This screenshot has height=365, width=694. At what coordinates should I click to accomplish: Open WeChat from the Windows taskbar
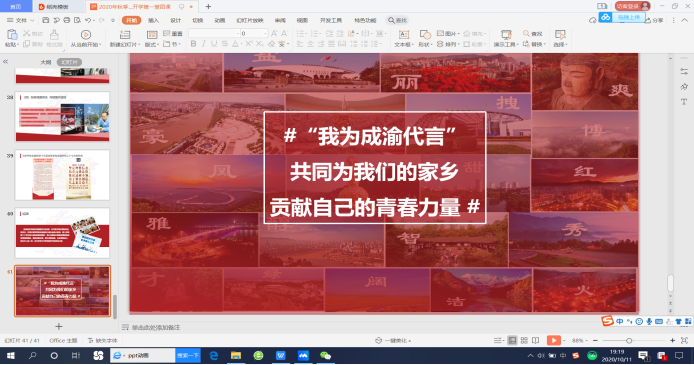pyautogui.click(x=325, y=356)
